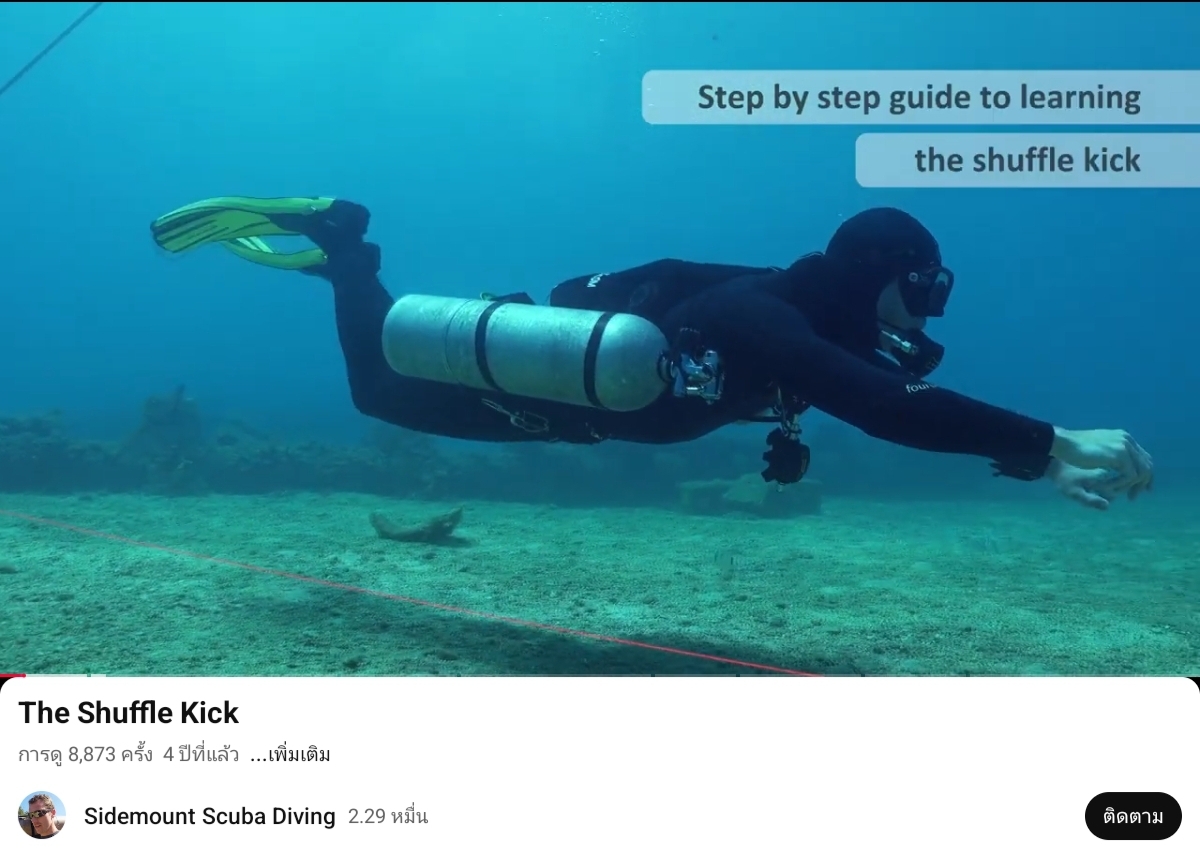Tap the video title The Shuffle Kick

point(128,713)
